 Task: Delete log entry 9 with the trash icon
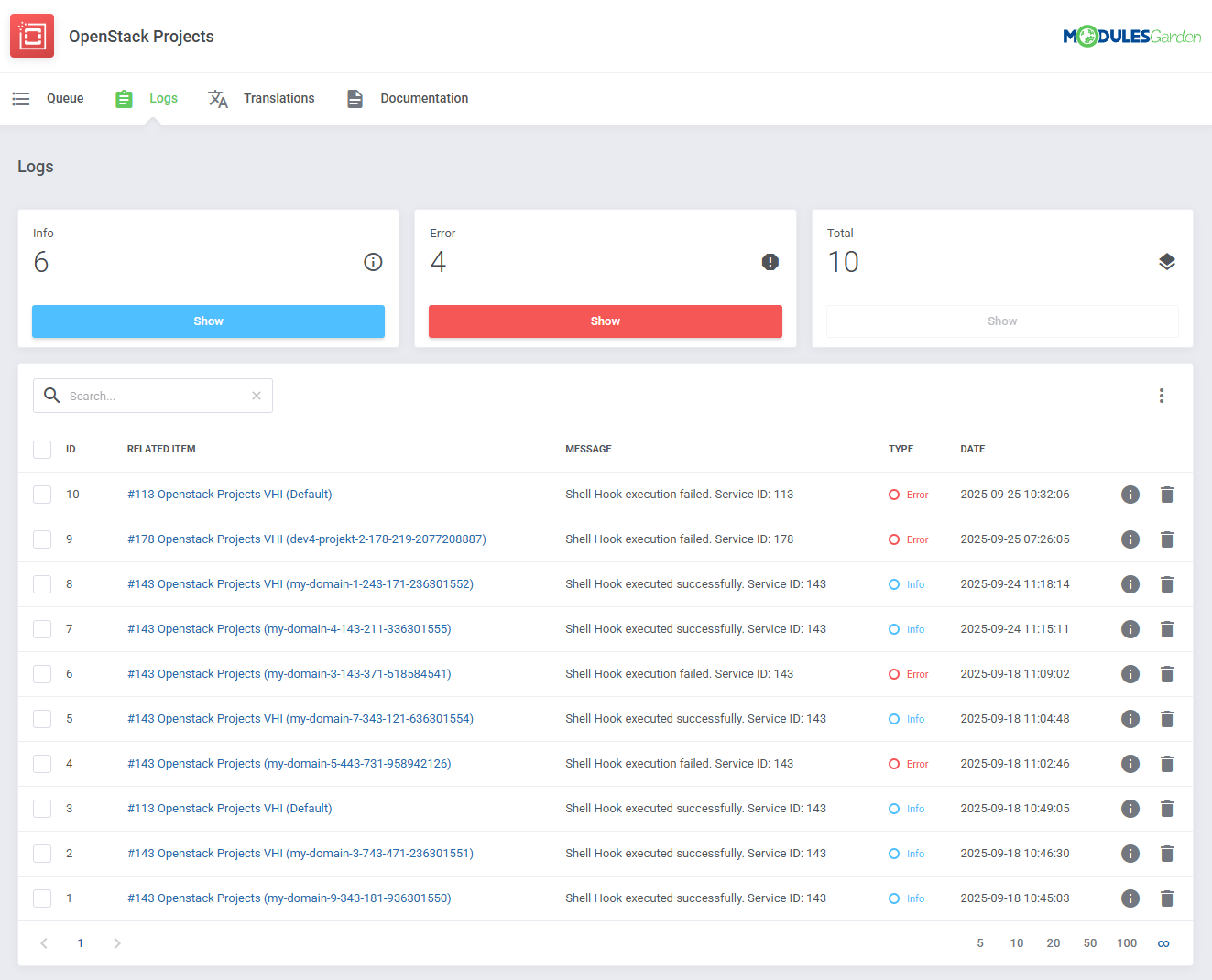(1167, 539)
